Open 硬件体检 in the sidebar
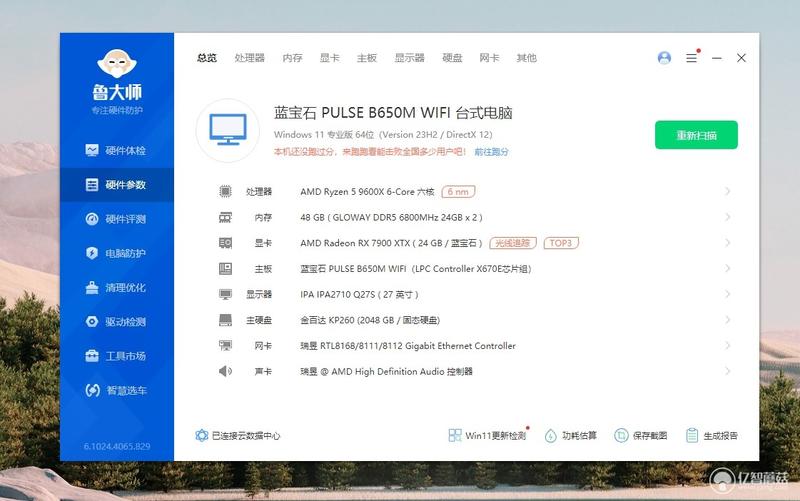The width and height of the screenshot is (800, 501). coord(116,151)
